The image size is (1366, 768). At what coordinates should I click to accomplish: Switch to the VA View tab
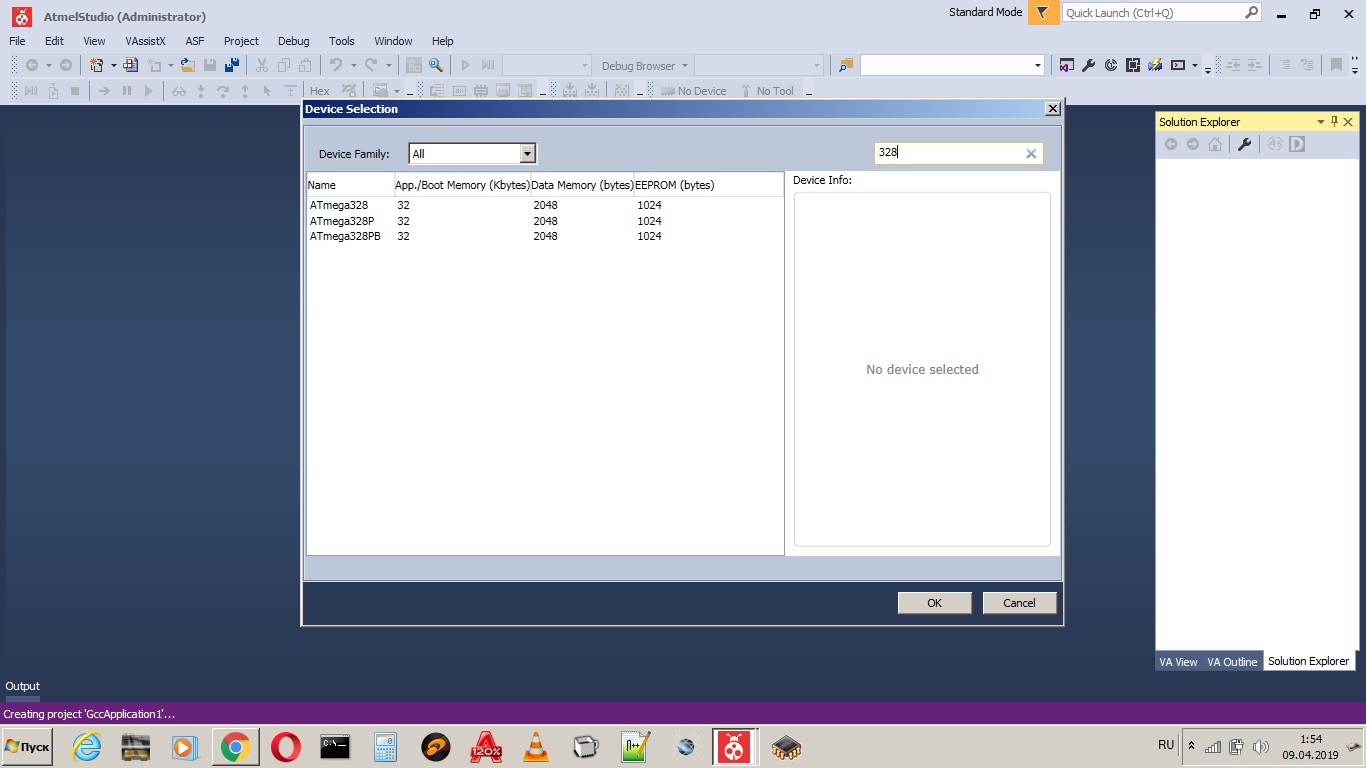click(x=1178, y=662)
